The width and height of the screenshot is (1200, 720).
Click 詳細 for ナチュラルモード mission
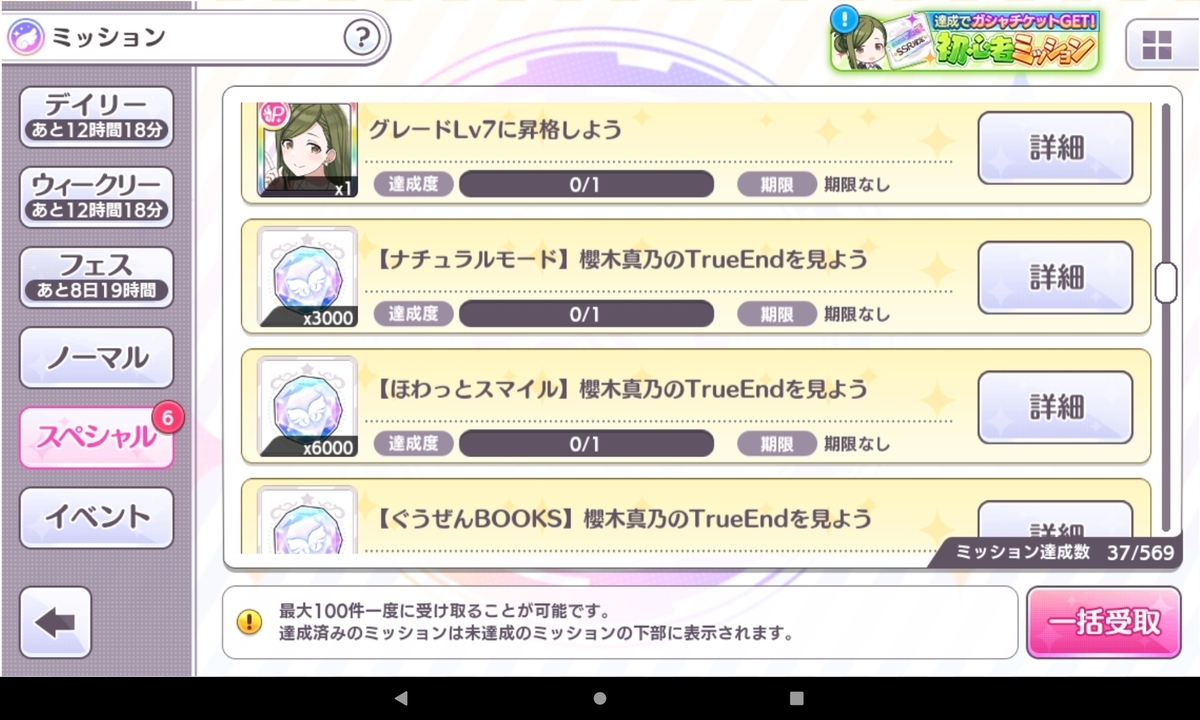[x=1055, y=277]
